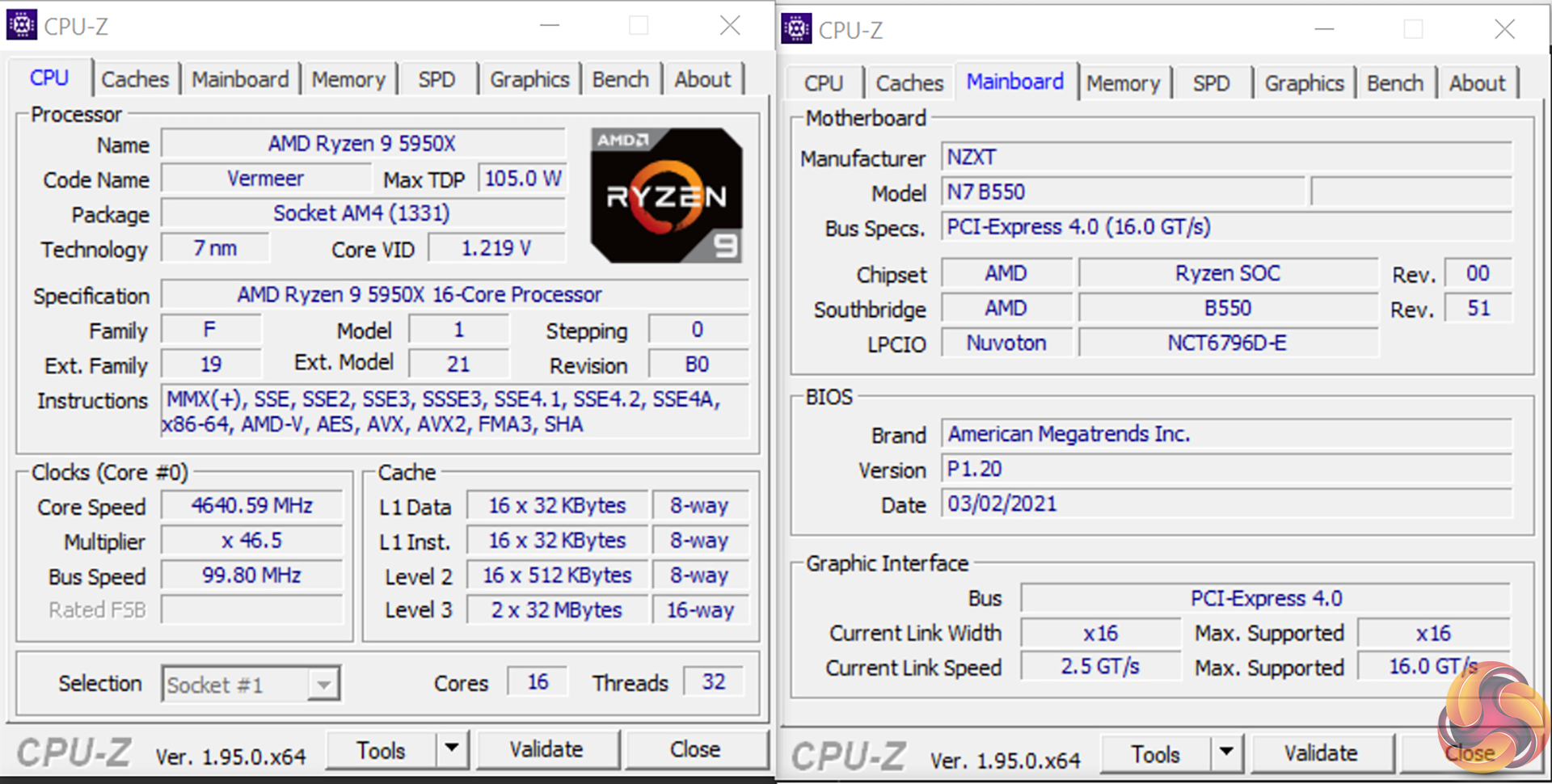Image resolution: width=1552 pixels, height=784 pixels.
Task: Click the LPCIO vendor value Nuvoton
Action: pos(1007,343)
